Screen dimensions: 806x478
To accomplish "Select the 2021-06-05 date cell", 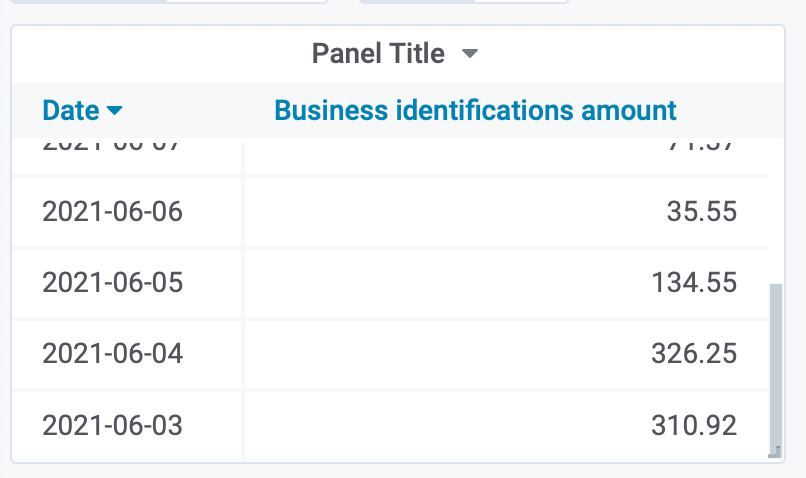I will (x=113, y=282).
